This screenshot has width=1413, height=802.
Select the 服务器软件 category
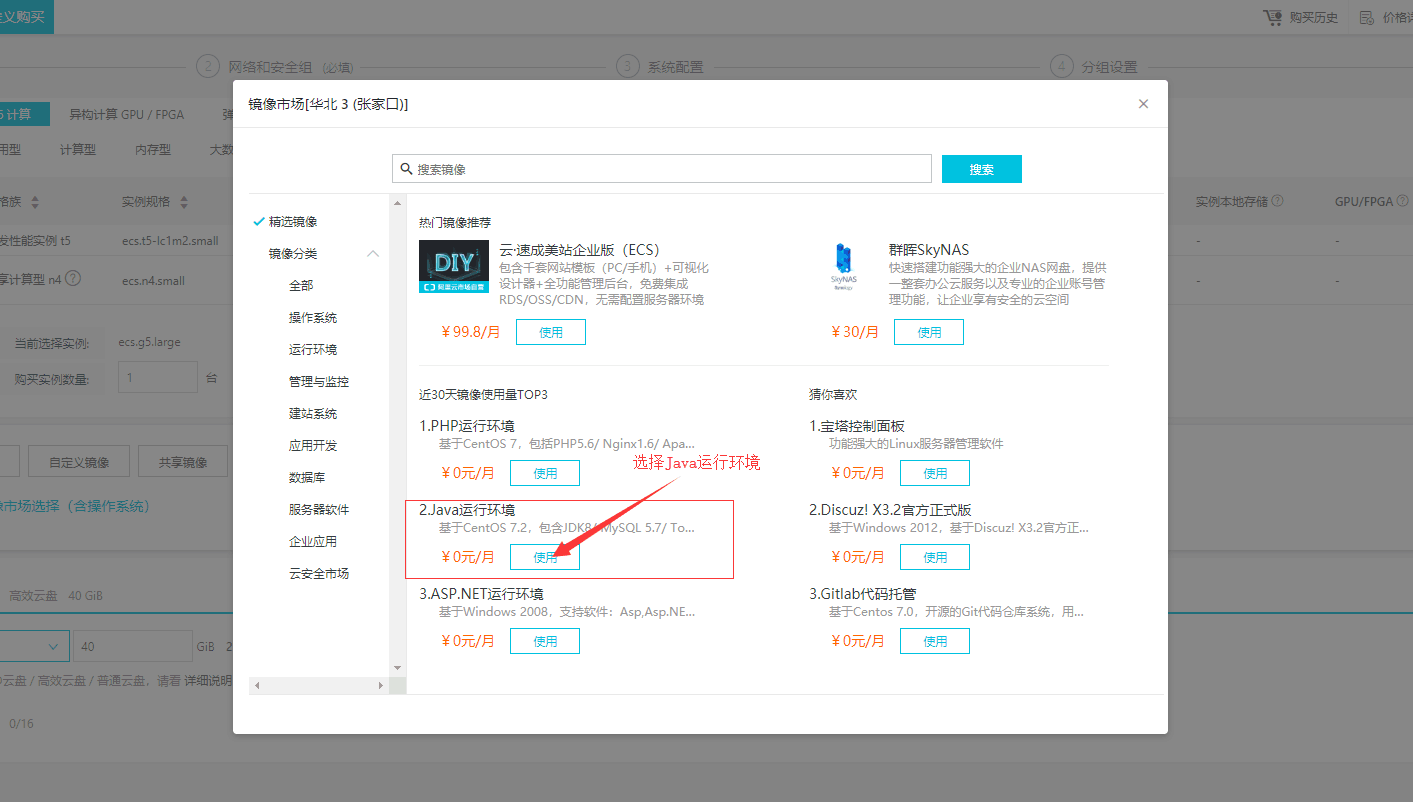[x=319, y=510]
